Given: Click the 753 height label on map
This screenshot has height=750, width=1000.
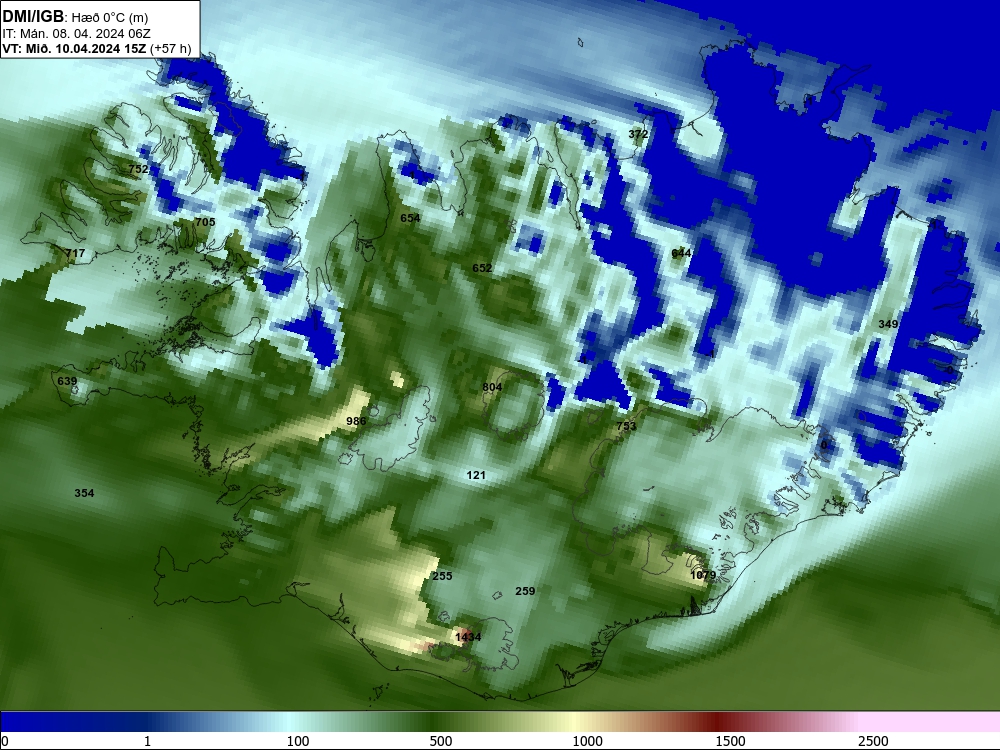Looking at the screenshot, I should pyautogui.click(x=626, y=426).
